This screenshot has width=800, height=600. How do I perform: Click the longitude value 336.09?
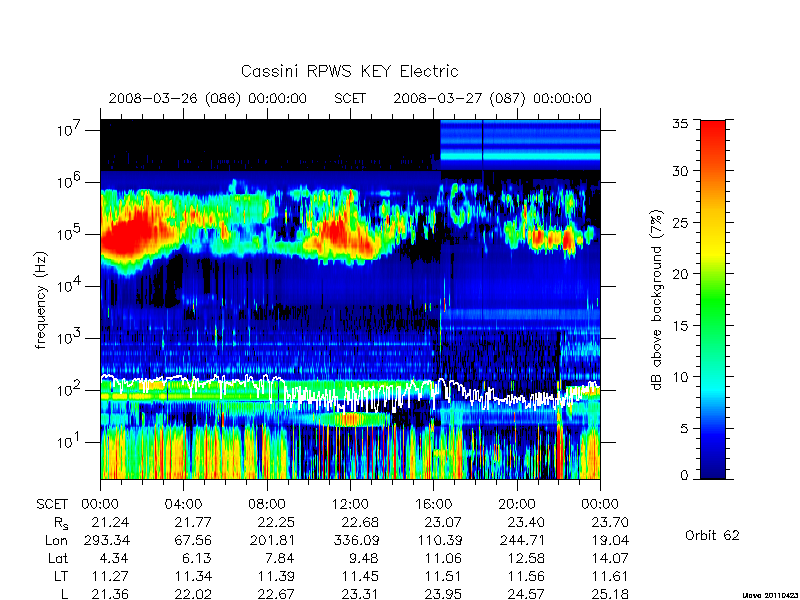(x=355, y=540)
